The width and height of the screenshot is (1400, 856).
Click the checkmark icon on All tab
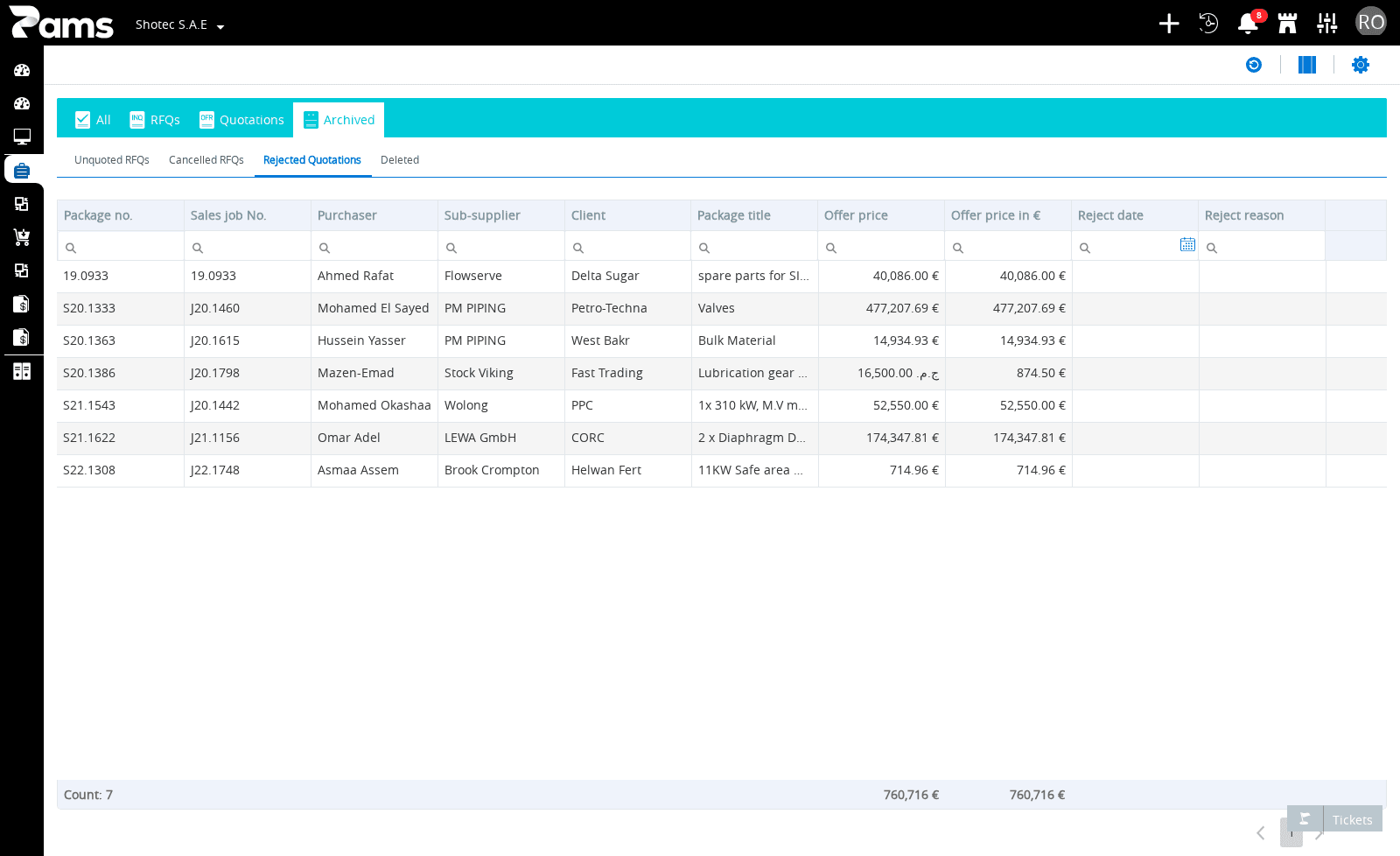tap(83, 120)
